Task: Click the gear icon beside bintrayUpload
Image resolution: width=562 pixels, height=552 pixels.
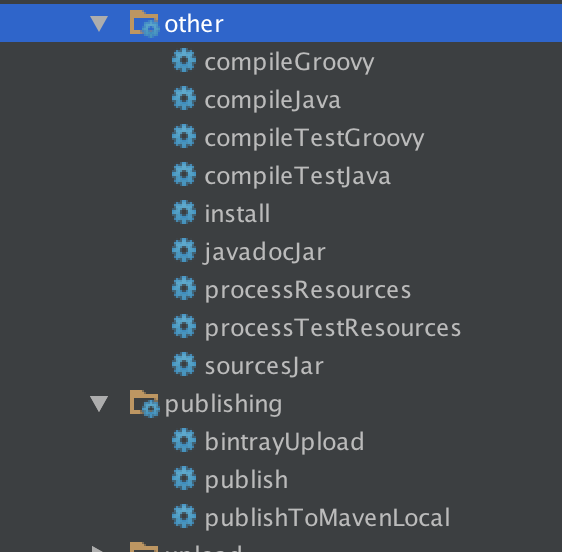Action: 184,440
